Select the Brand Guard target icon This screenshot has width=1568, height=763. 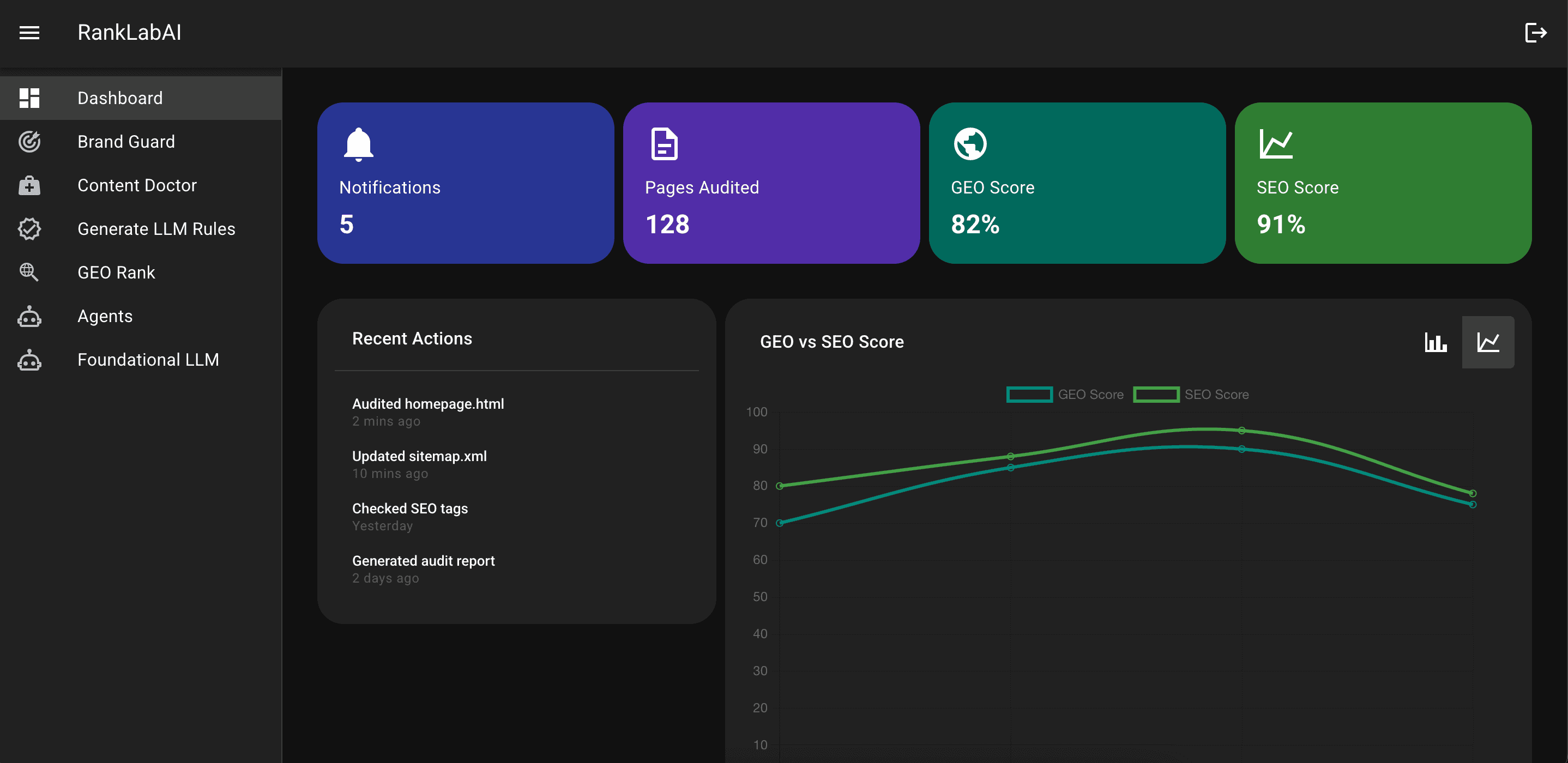pos(28,141)
